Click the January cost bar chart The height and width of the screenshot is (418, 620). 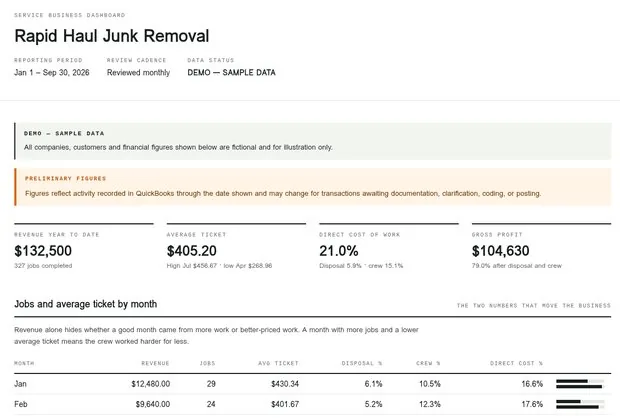coord(580,384)
